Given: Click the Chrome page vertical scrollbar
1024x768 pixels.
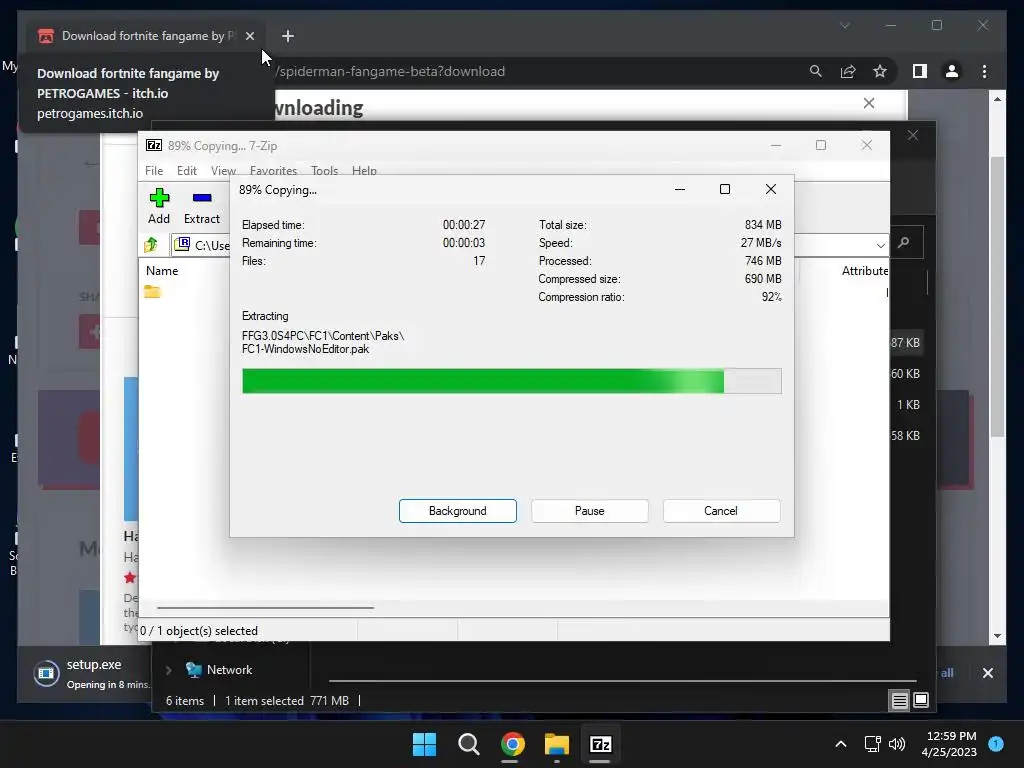Looking at the screenshot, I should tap(997, 297).
